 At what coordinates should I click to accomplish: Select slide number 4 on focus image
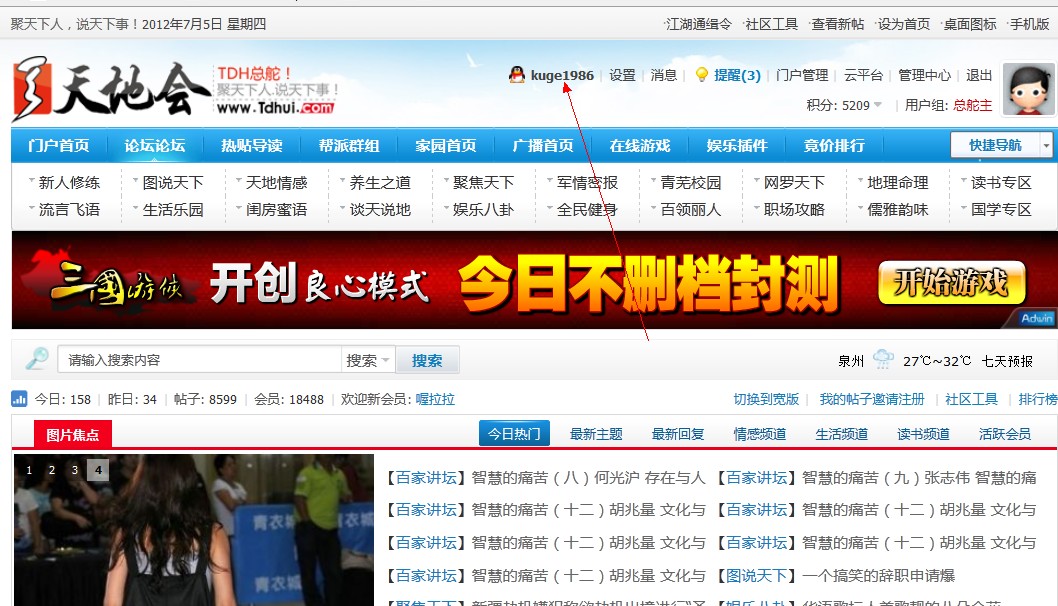[x=98, y=470]
